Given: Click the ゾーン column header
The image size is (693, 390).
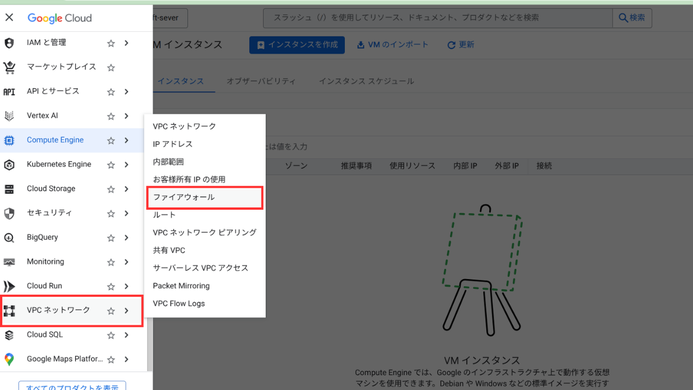Looking at the screenshot, I should pyautogui.click(x=296, y=166).
